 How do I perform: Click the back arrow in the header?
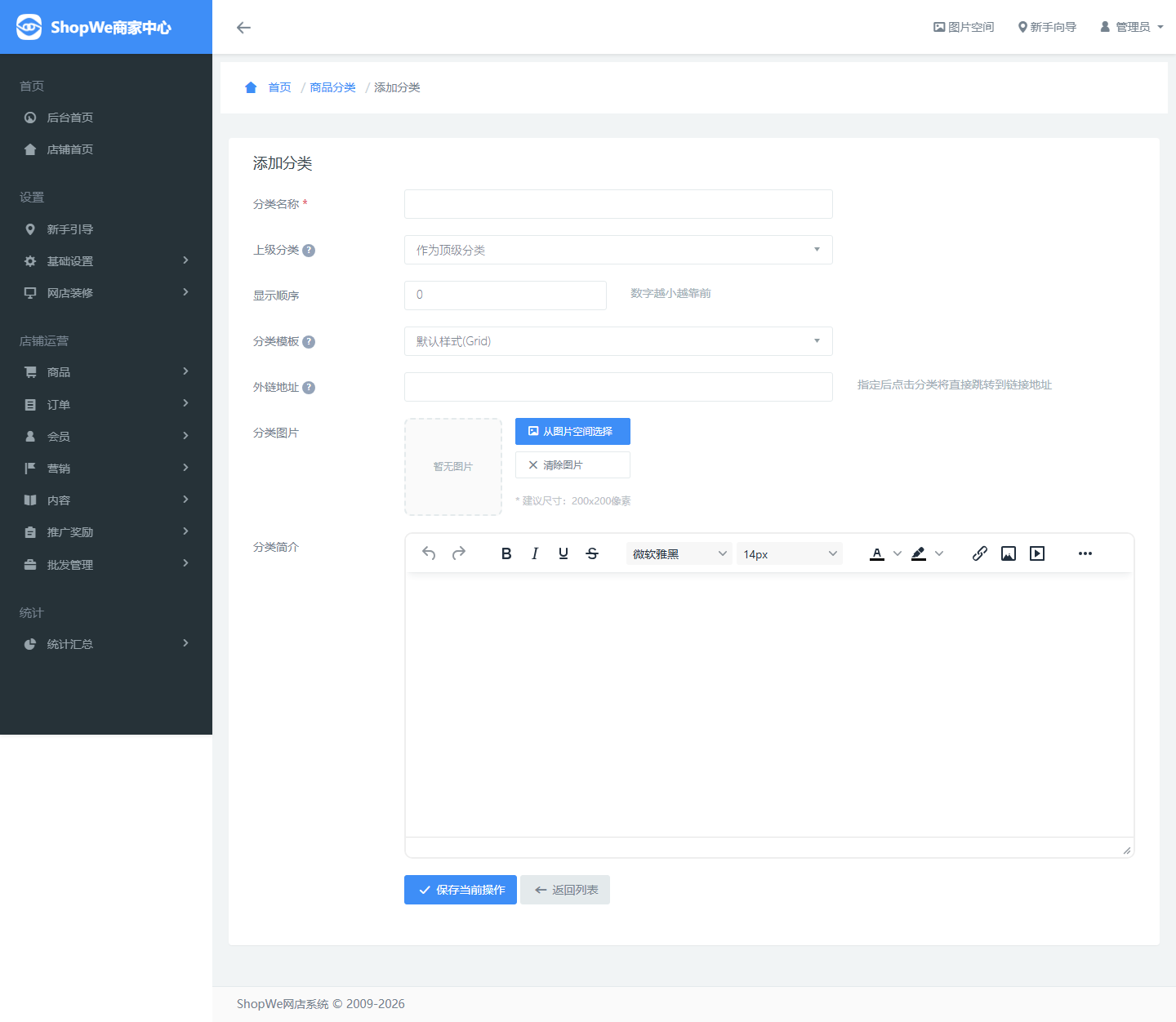coord(243,28)
